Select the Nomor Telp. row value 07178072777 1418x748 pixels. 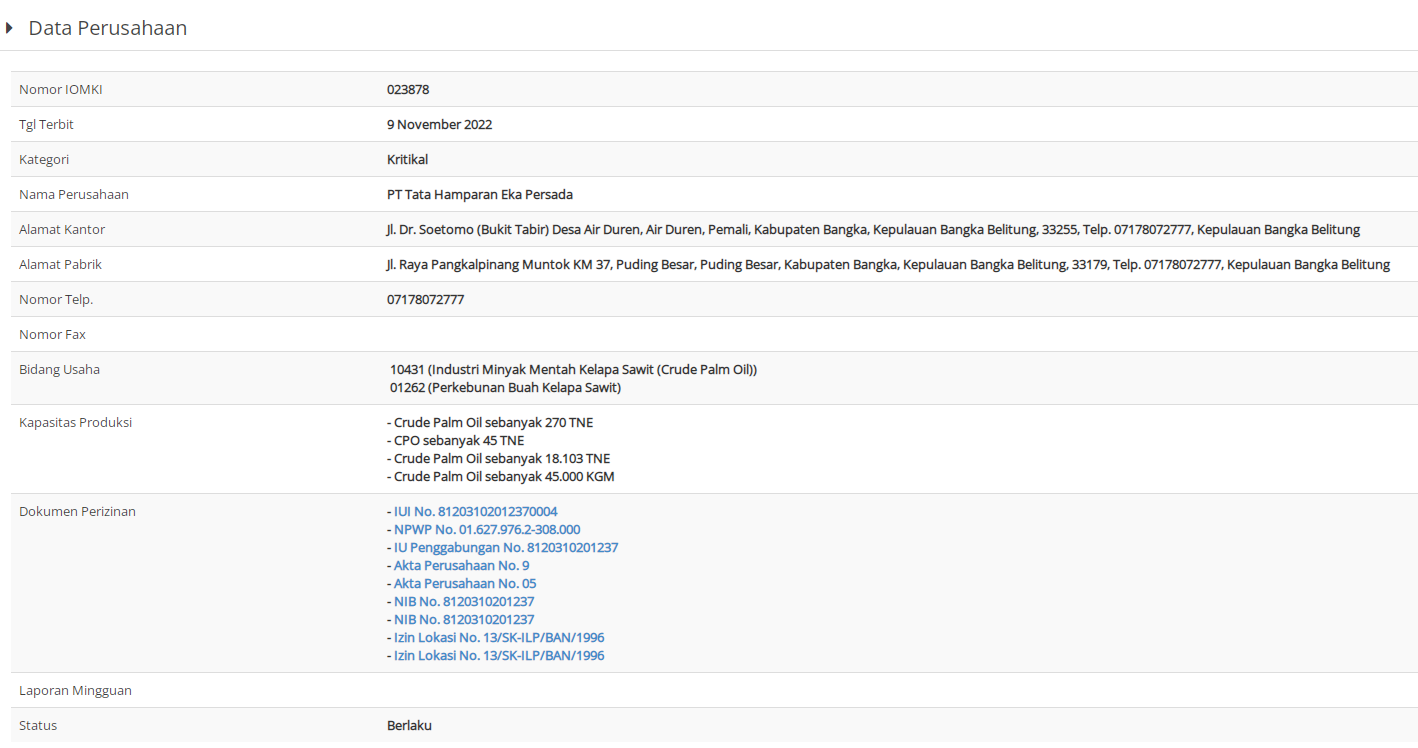tap(425, 300)
